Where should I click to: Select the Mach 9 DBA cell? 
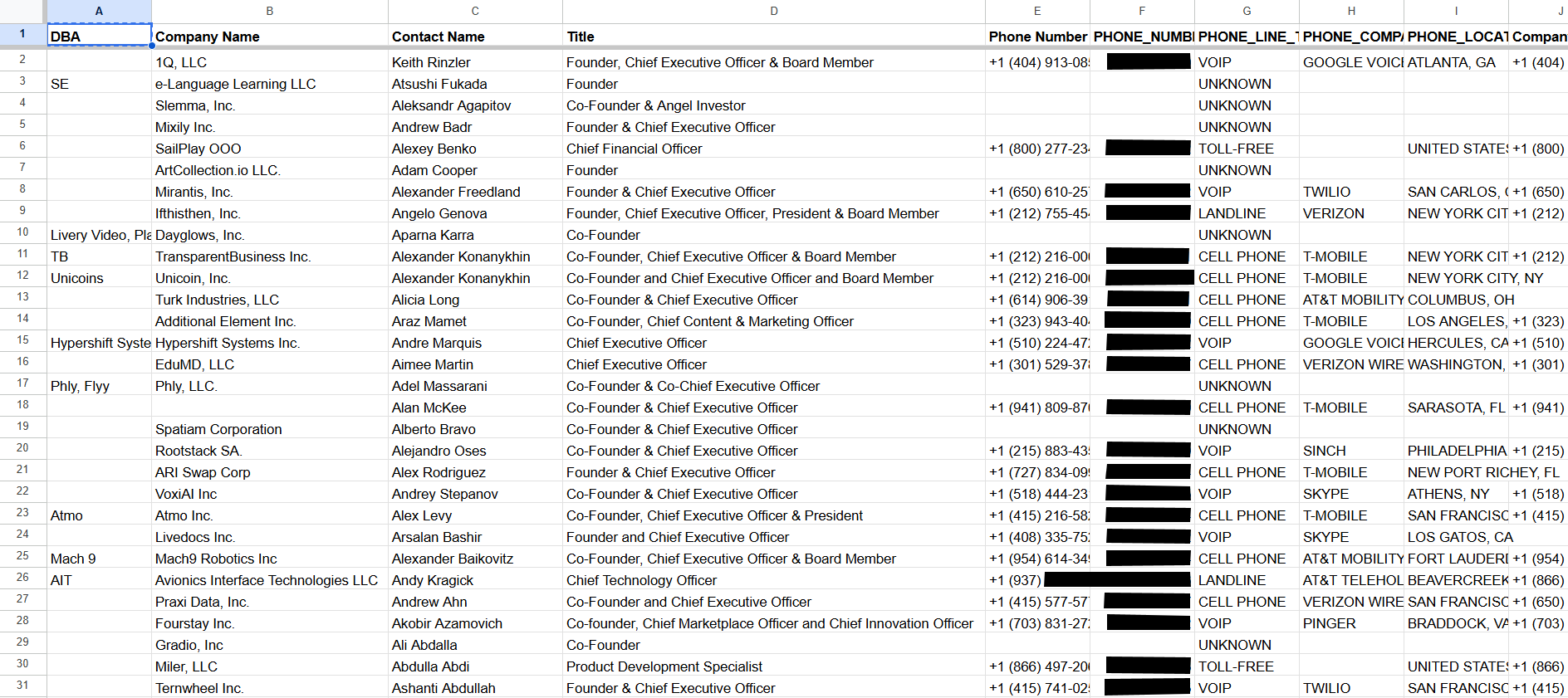tap(99, 559)
